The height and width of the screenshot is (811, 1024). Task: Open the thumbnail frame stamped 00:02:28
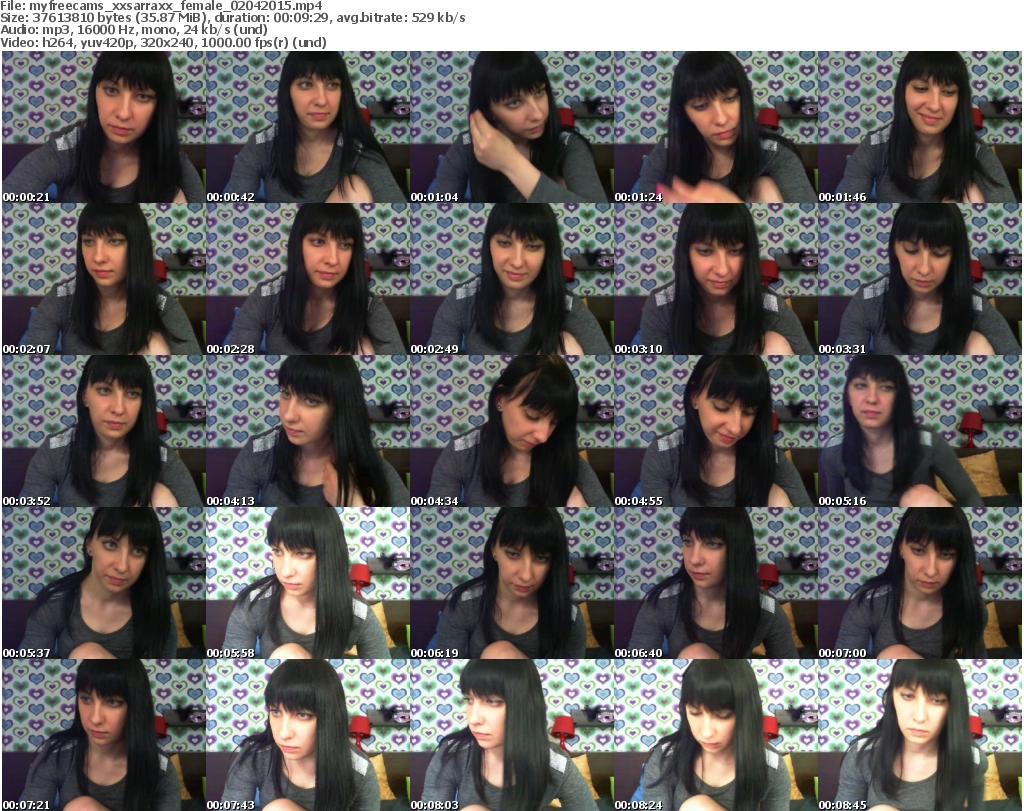point(308,279)
